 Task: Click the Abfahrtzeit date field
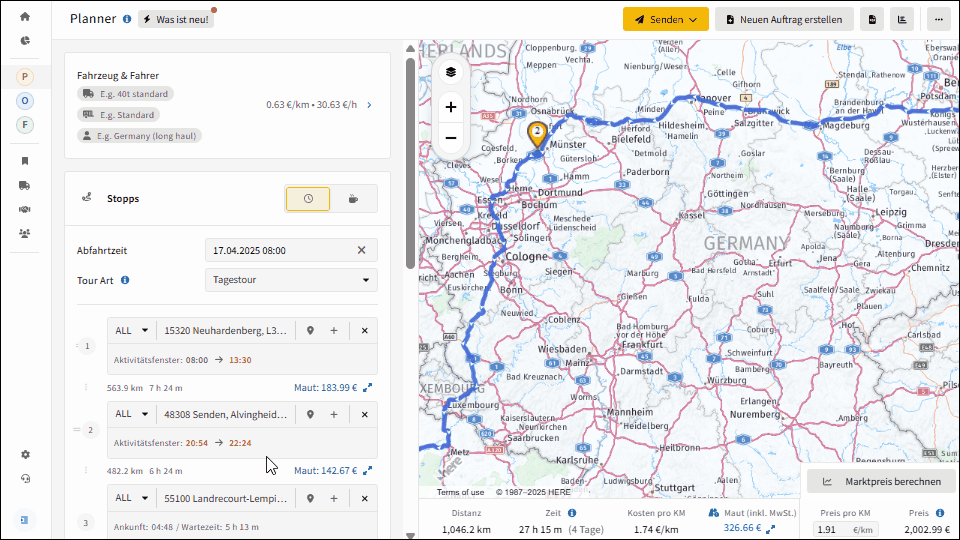[280, 250]
